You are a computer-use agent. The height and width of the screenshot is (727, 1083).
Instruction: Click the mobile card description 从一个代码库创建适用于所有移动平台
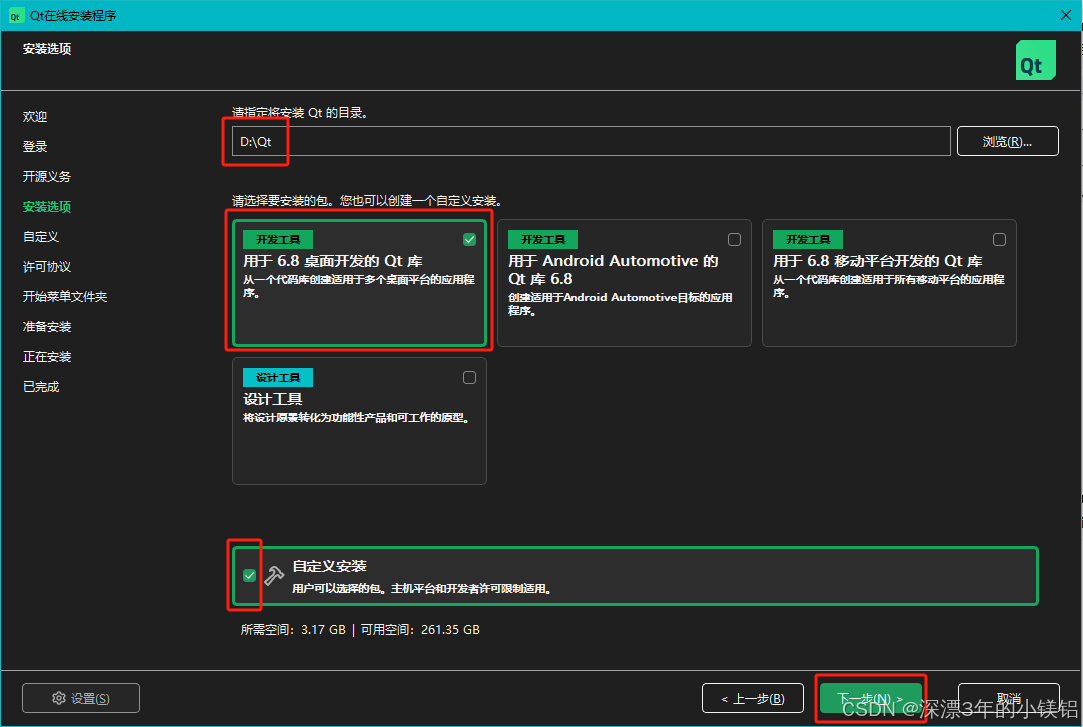(889, 286)
